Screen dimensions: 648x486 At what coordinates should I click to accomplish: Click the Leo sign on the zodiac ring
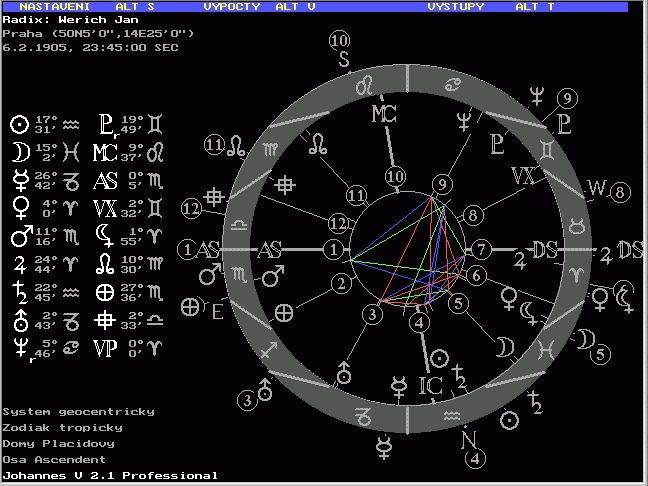coord(366,86)
